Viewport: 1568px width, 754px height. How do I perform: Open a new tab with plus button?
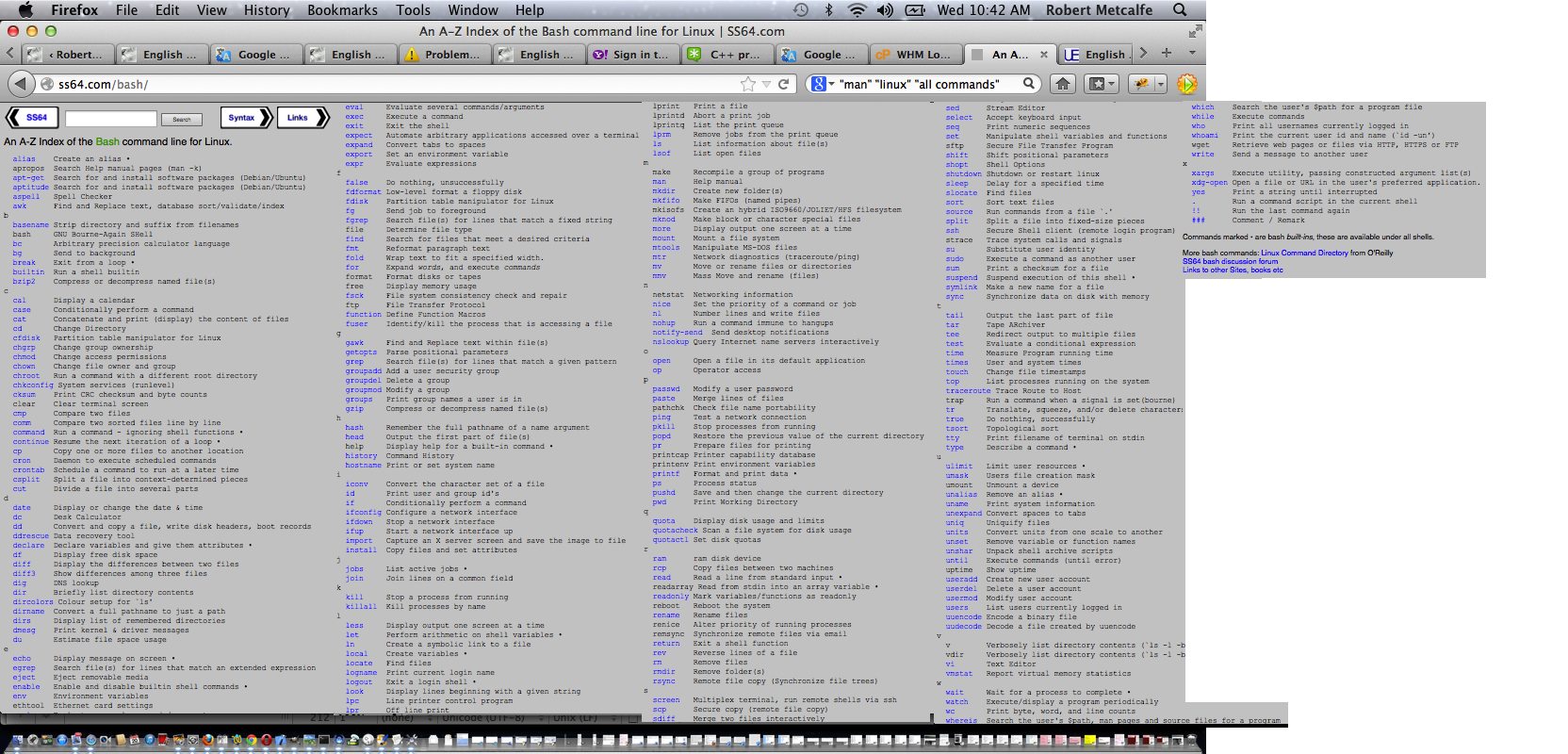1167,53
